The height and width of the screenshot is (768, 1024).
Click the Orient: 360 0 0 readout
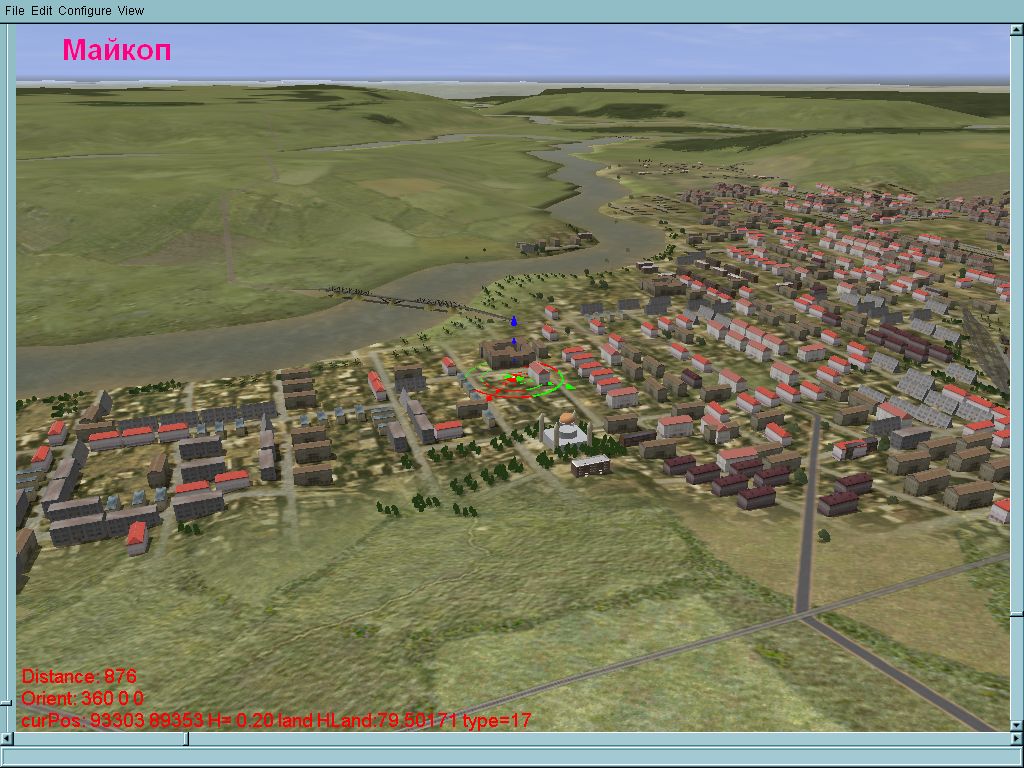(x=82, y=698)
